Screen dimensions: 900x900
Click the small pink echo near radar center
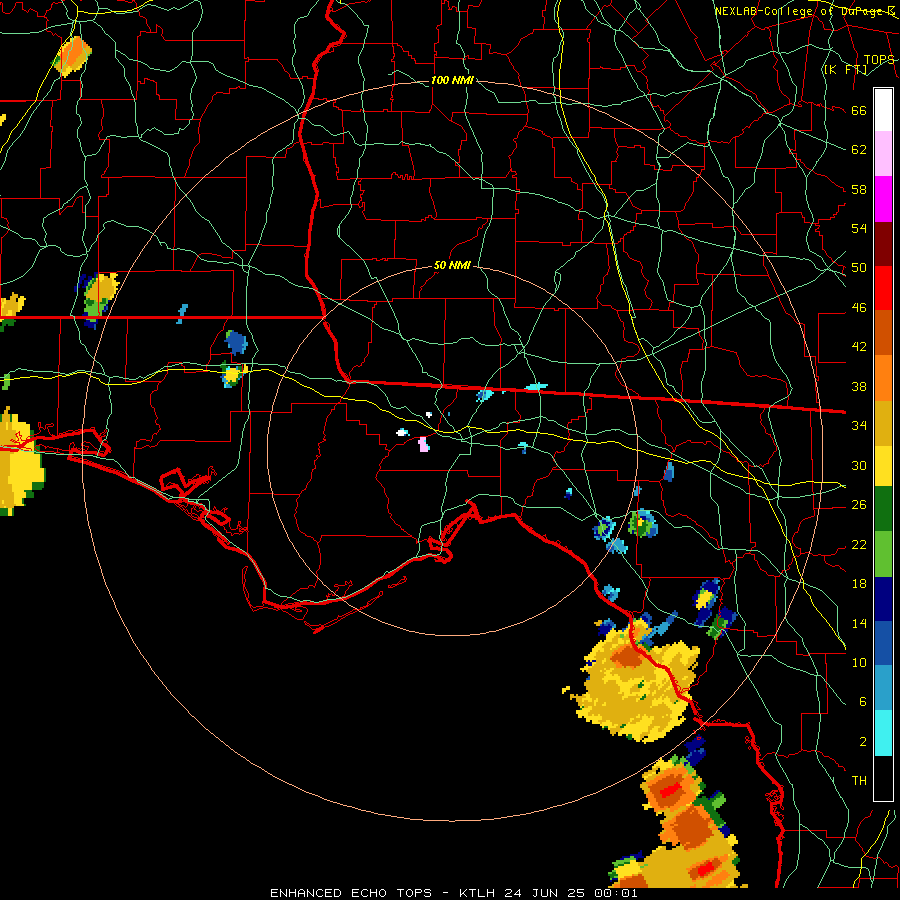coord(424,444)
